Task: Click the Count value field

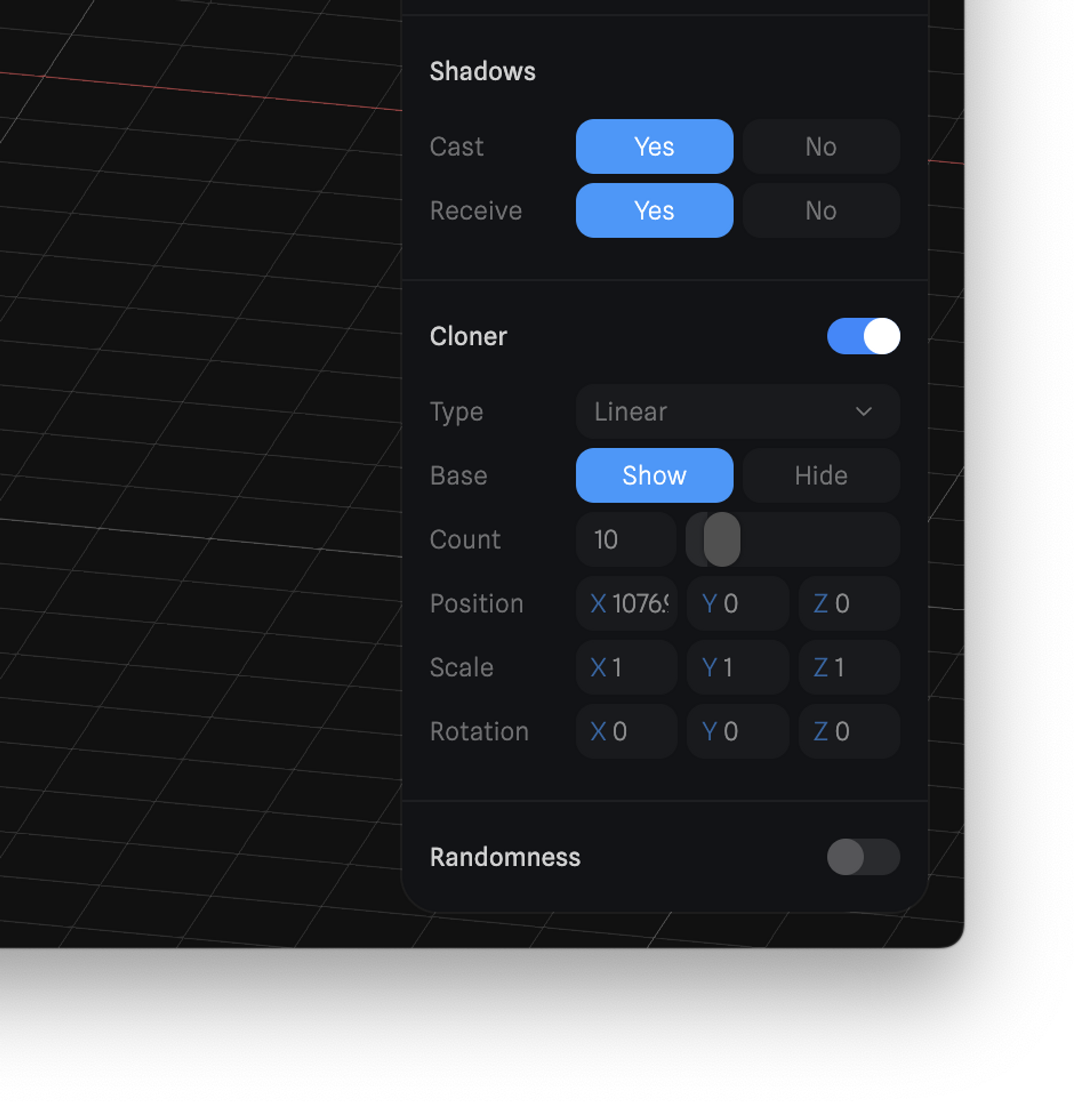Action: 625,539
